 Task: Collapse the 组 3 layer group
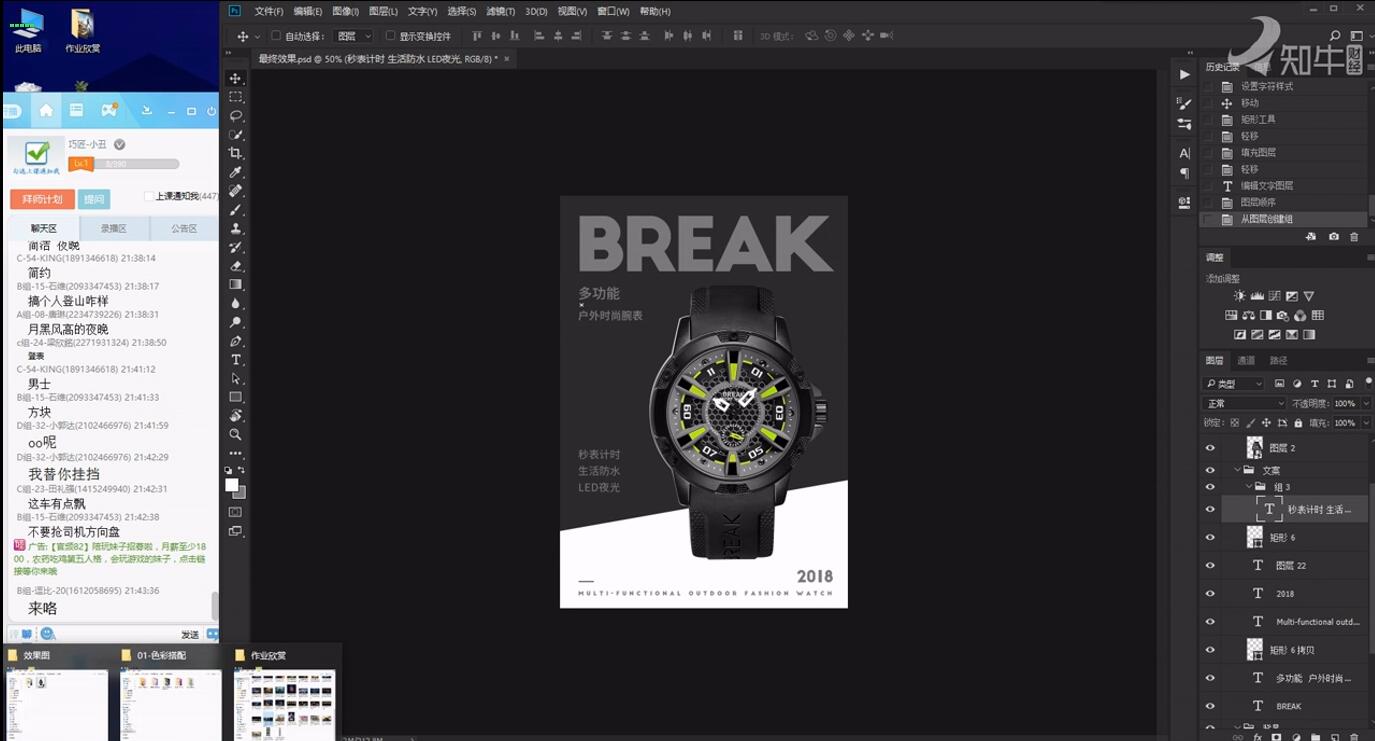click(1249, 487)
